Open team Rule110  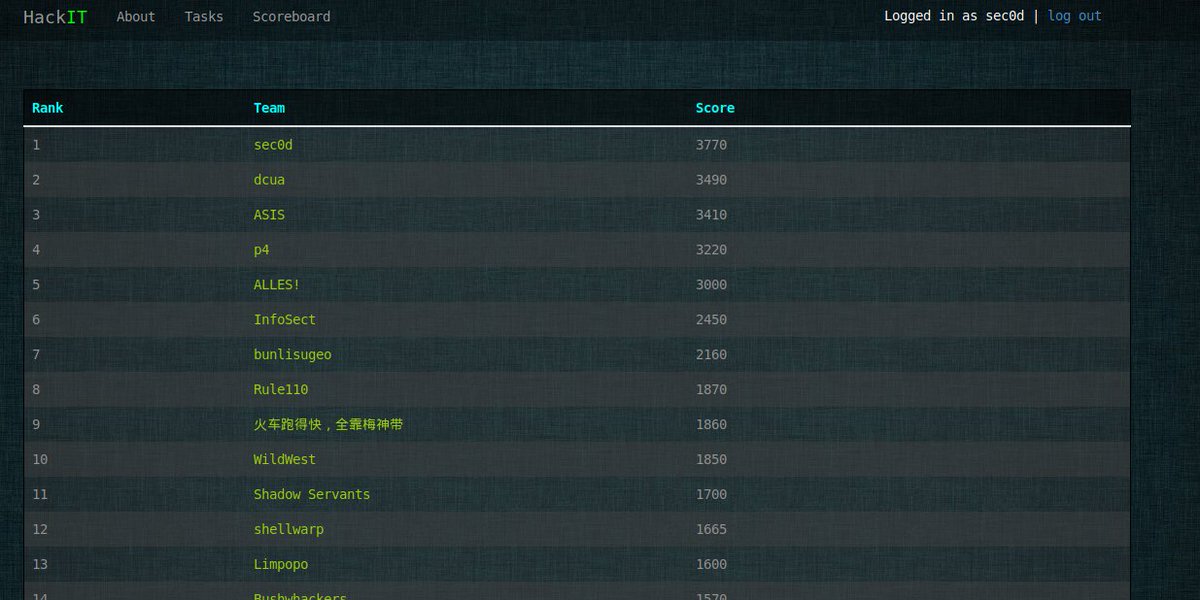[x=281, y=390]
